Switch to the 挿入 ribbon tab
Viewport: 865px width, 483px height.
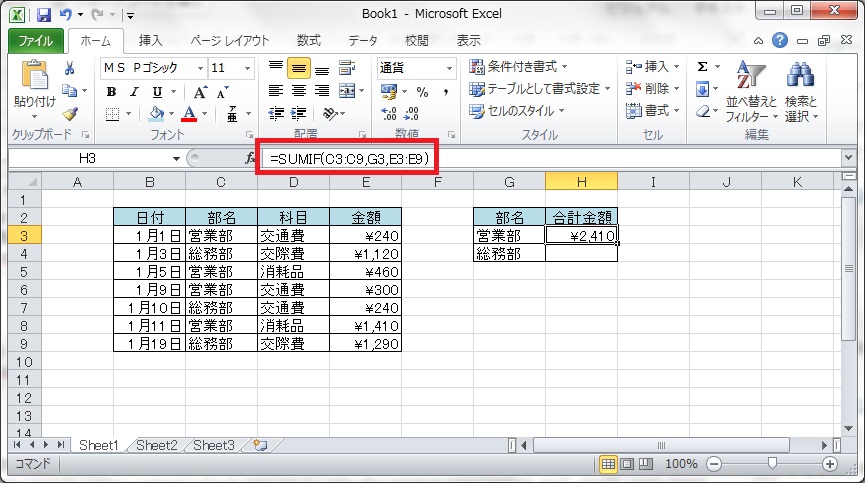click(151, 41)
